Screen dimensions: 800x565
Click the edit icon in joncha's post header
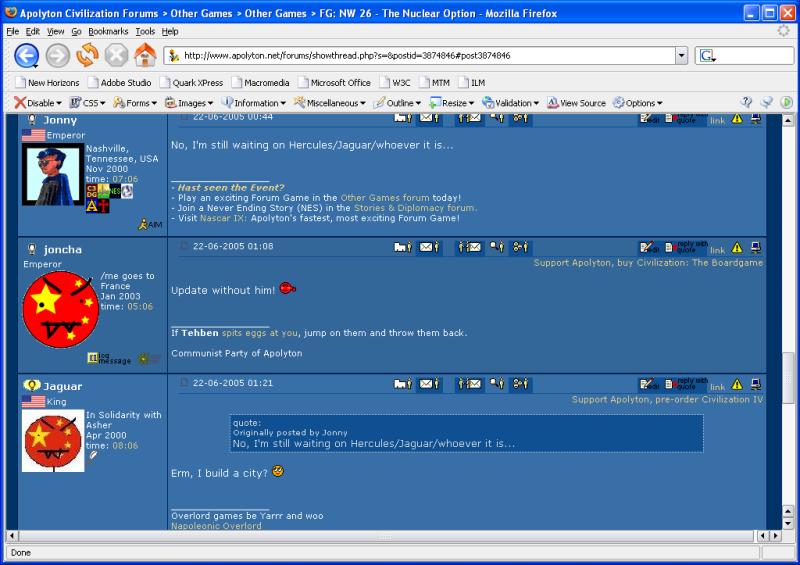(649, 248)
